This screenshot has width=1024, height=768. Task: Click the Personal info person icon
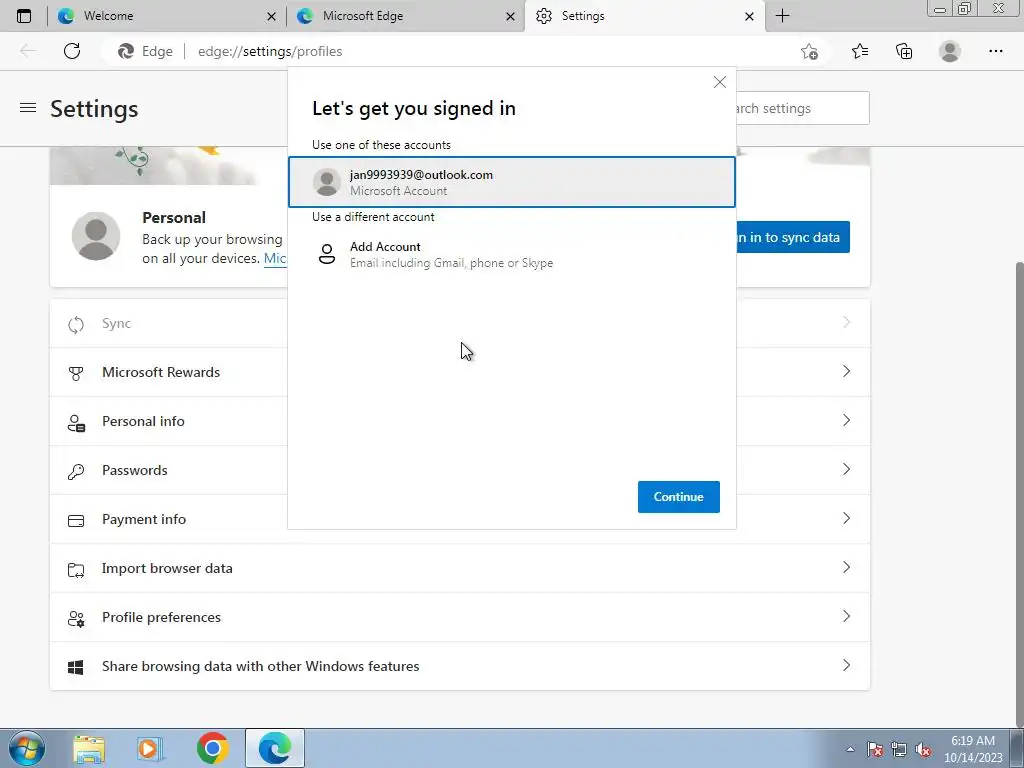point(76,423)
